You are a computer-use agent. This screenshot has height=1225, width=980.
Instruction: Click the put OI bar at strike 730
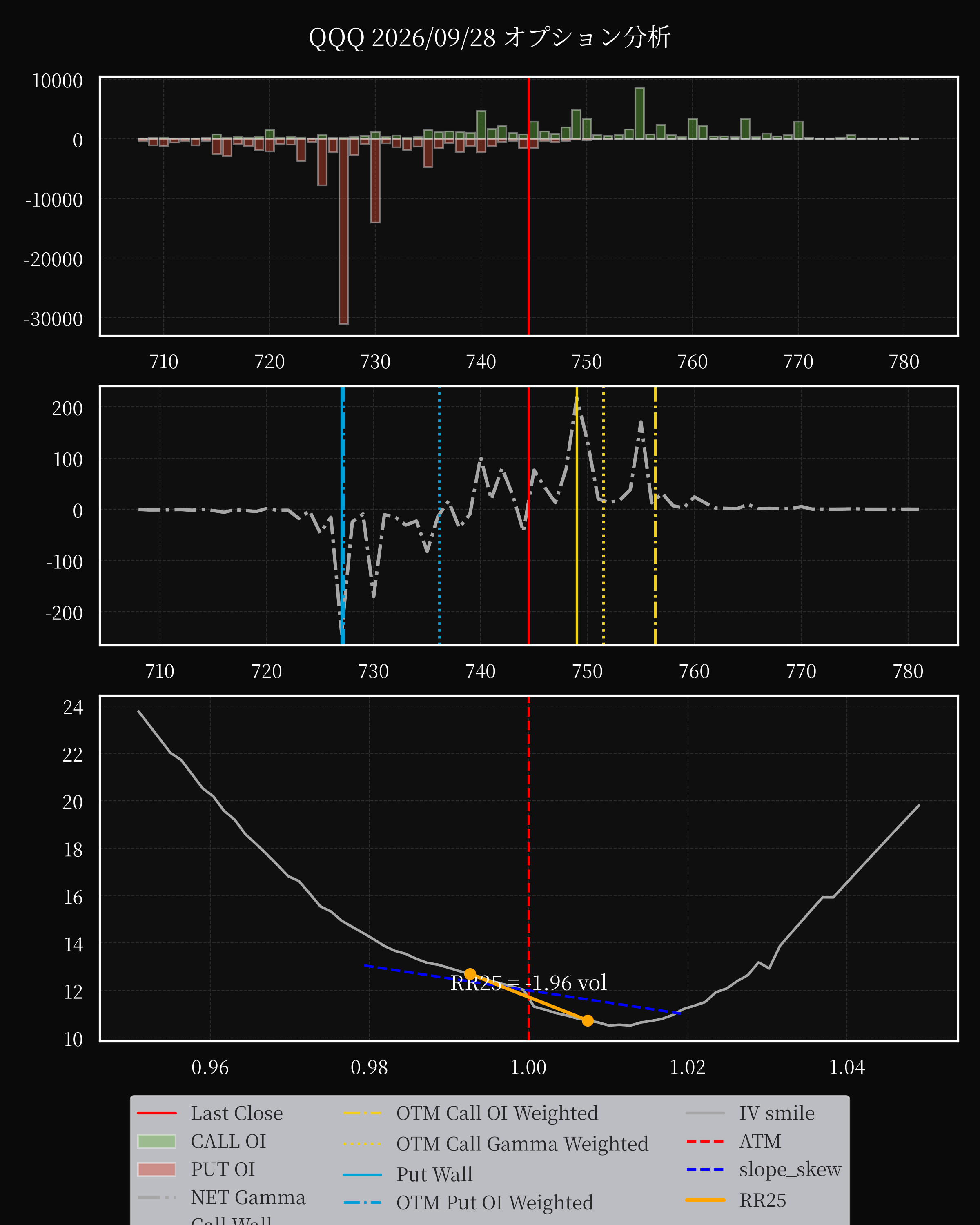375,180
